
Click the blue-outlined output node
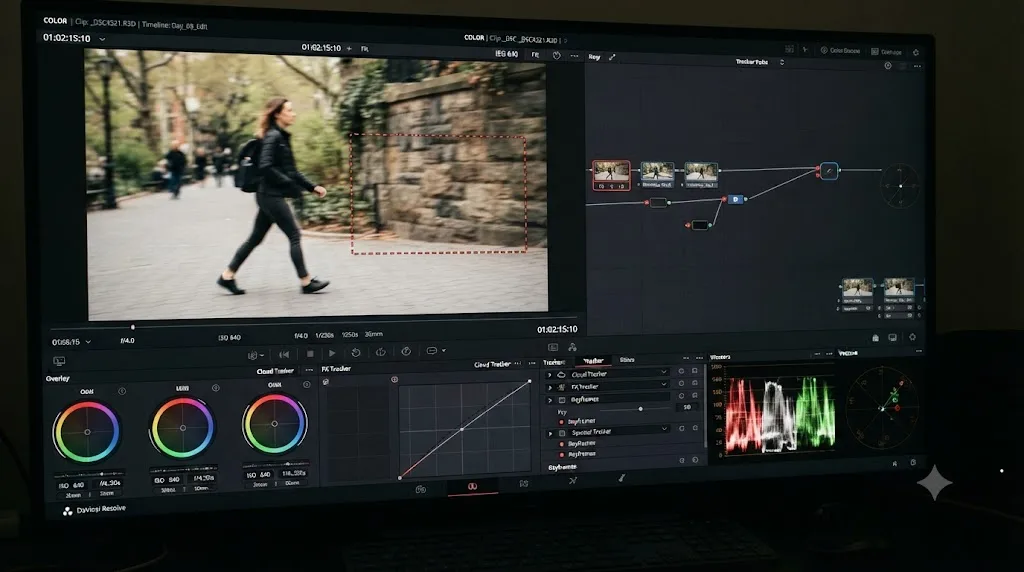(x=829, y=171)
